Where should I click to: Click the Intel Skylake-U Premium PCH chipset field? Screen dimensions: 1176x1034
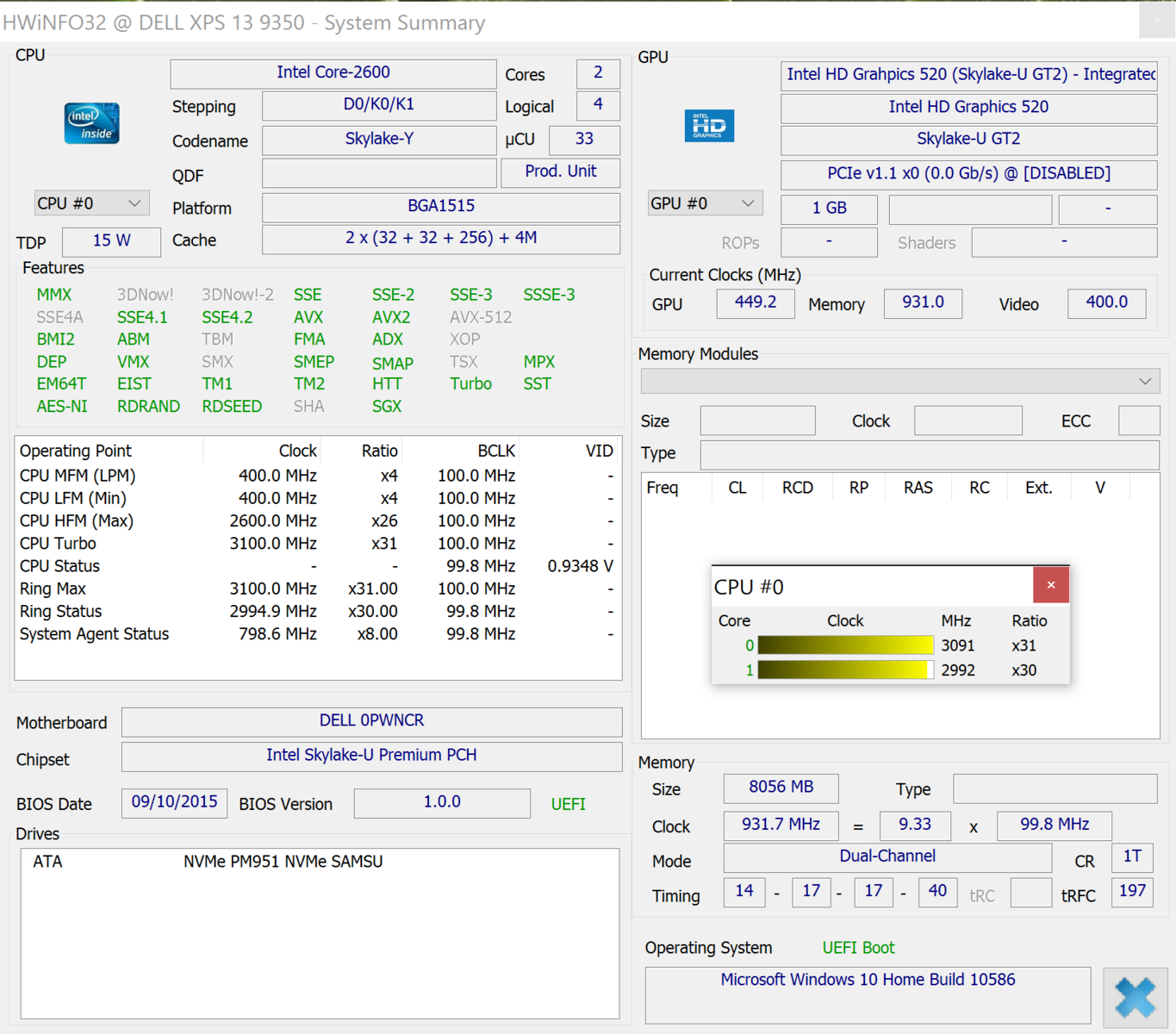pyautogui.click(x=372, y=756)
